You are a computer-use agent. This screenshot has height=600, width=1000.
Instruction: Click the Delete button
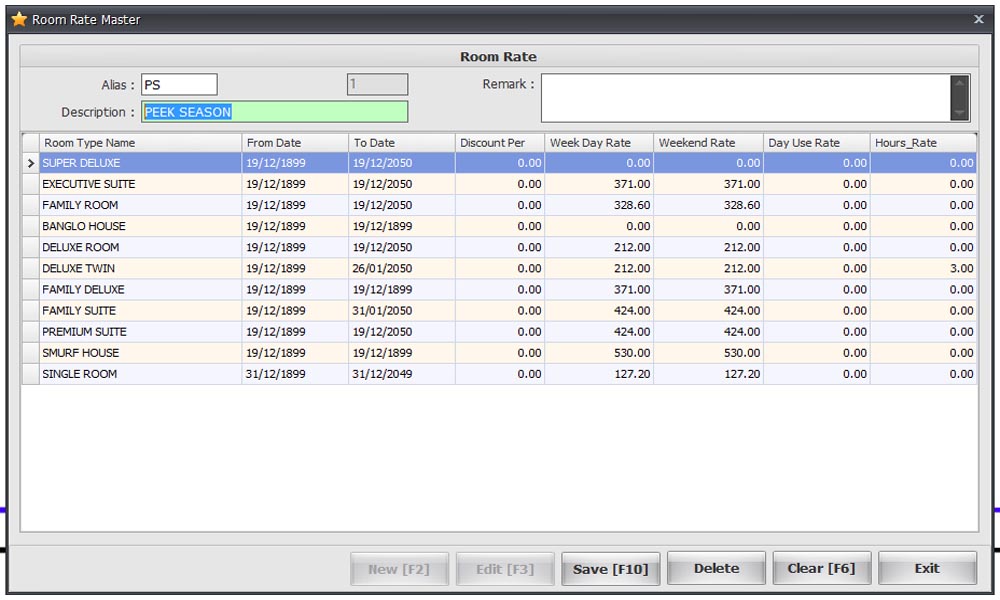[716, 568]
